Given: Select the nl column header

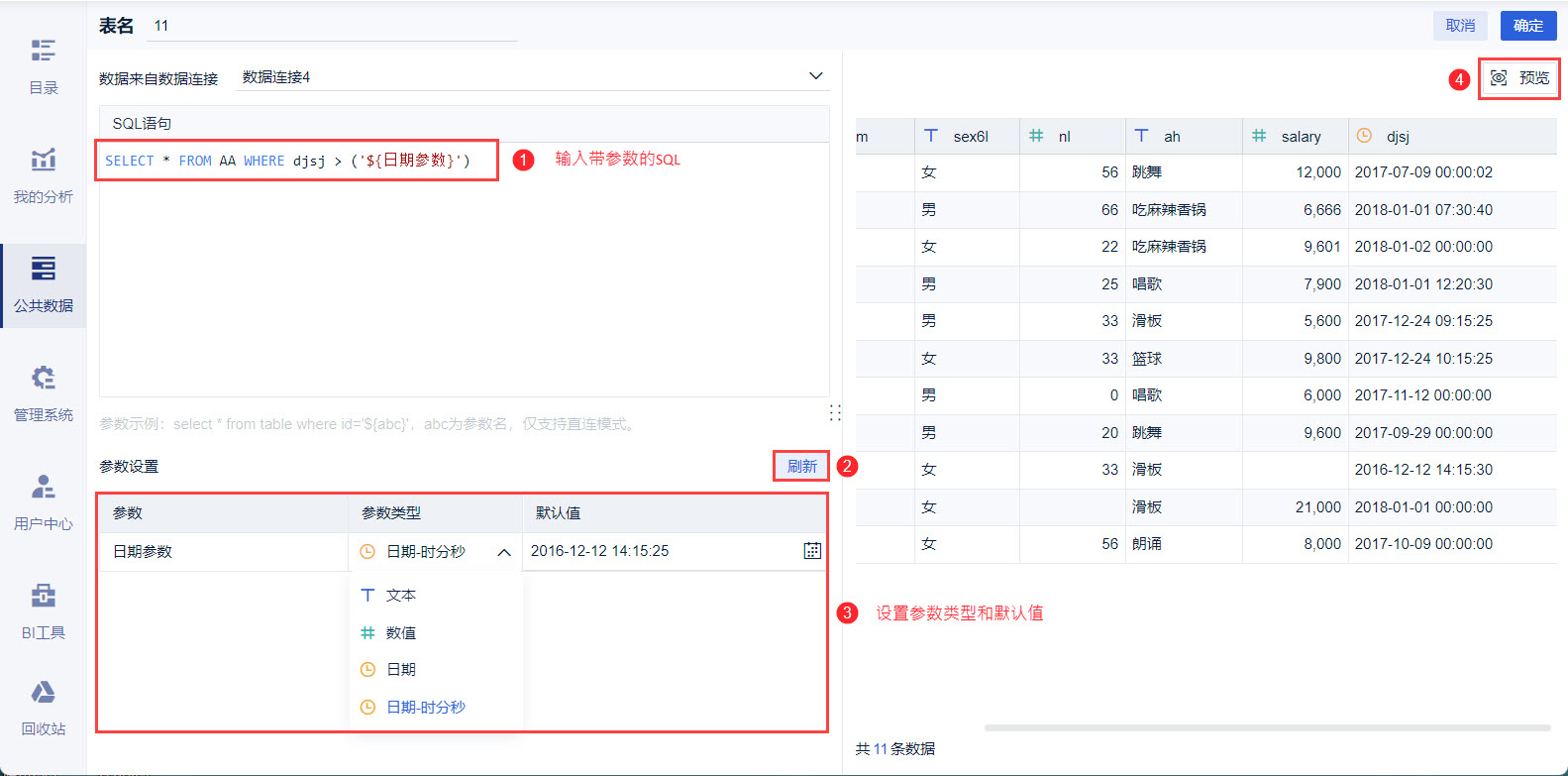Looking at the screenshot, I should (1072, 136).
